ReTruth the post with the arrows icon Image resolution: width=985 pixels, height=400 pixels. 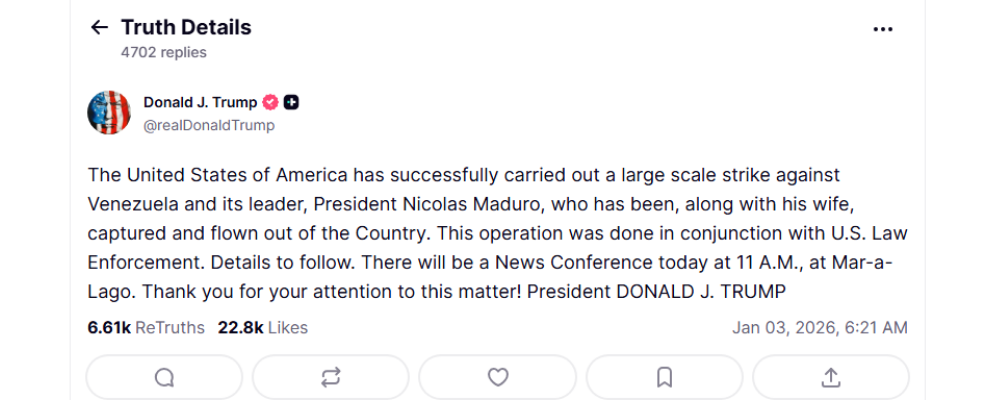331,377
